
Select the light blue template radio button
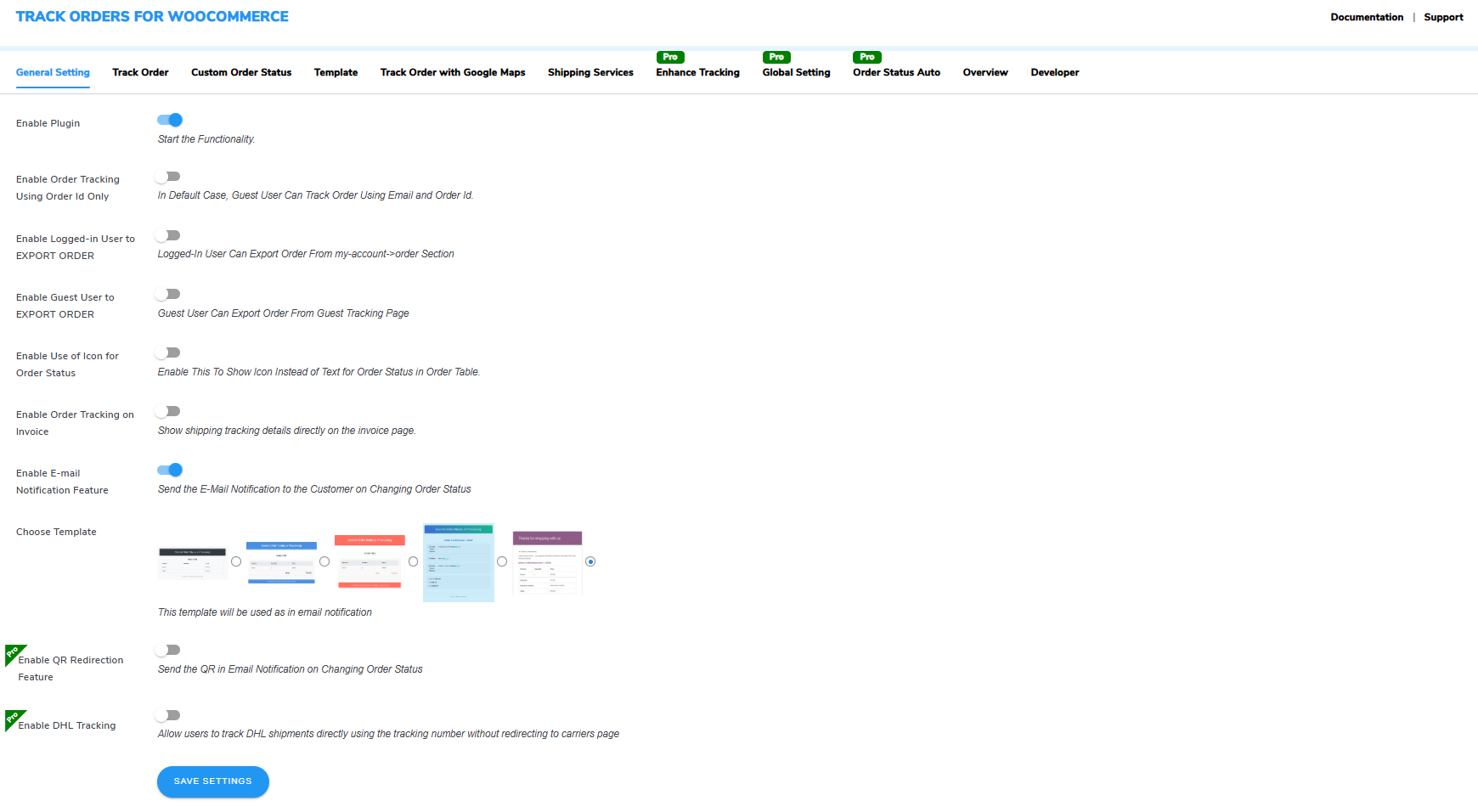tap(502, 561)
